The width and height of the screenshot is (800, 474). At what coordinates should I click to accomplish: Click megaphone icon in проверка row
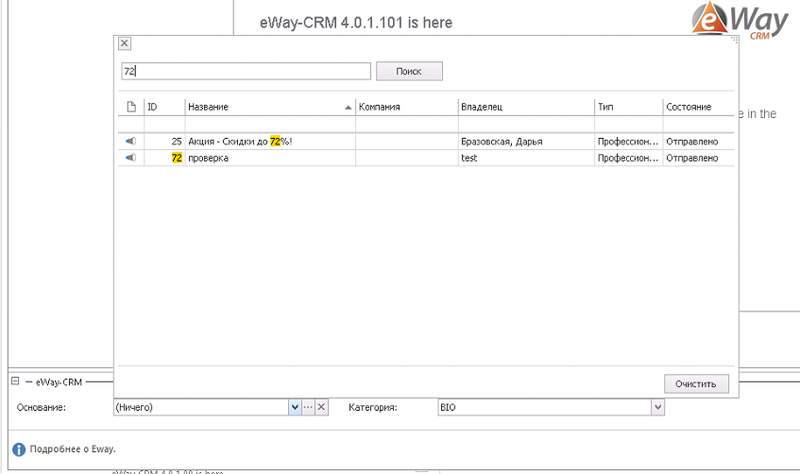click(131, 157)
